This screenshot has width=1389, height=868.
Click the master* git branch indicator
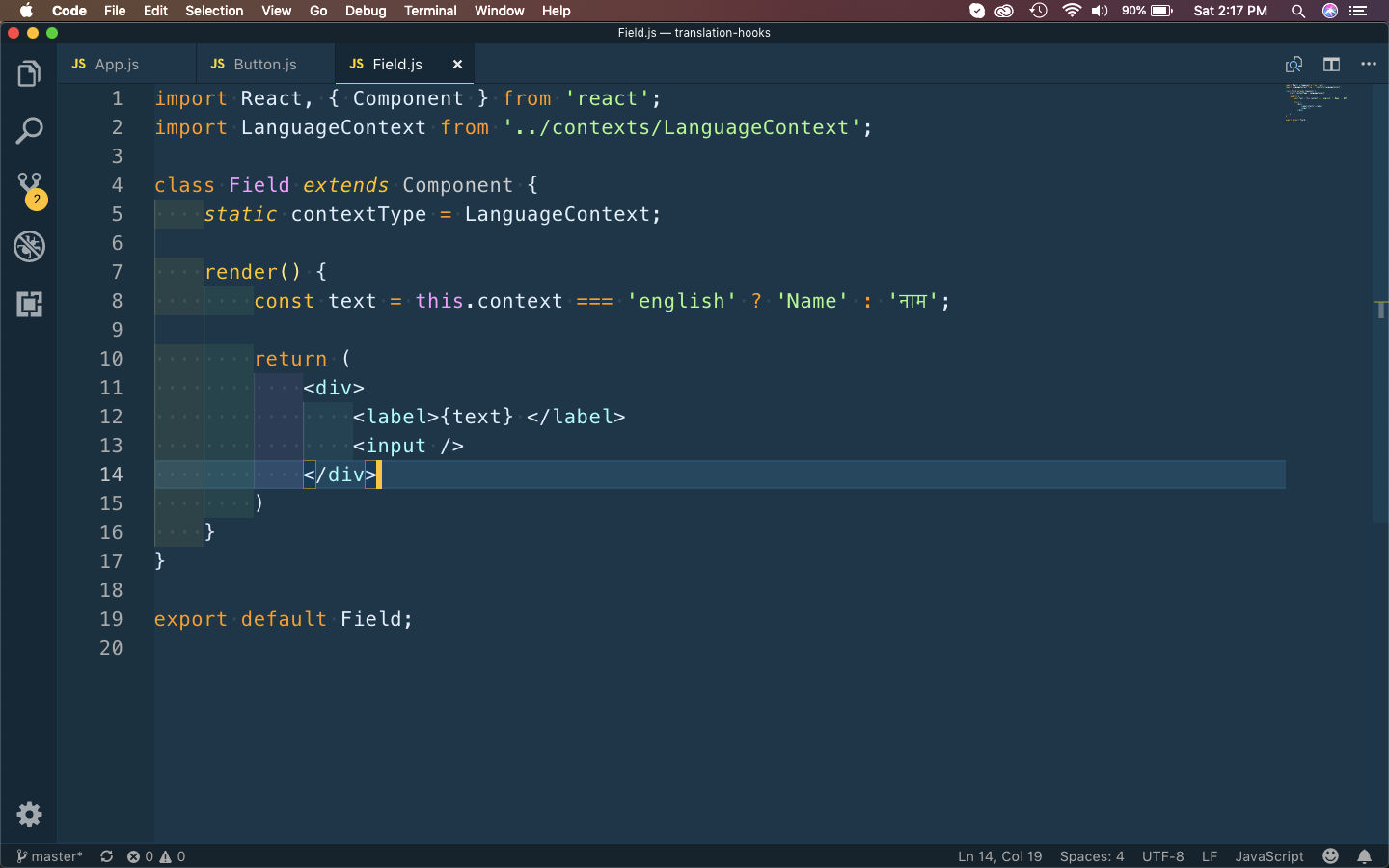49,856
